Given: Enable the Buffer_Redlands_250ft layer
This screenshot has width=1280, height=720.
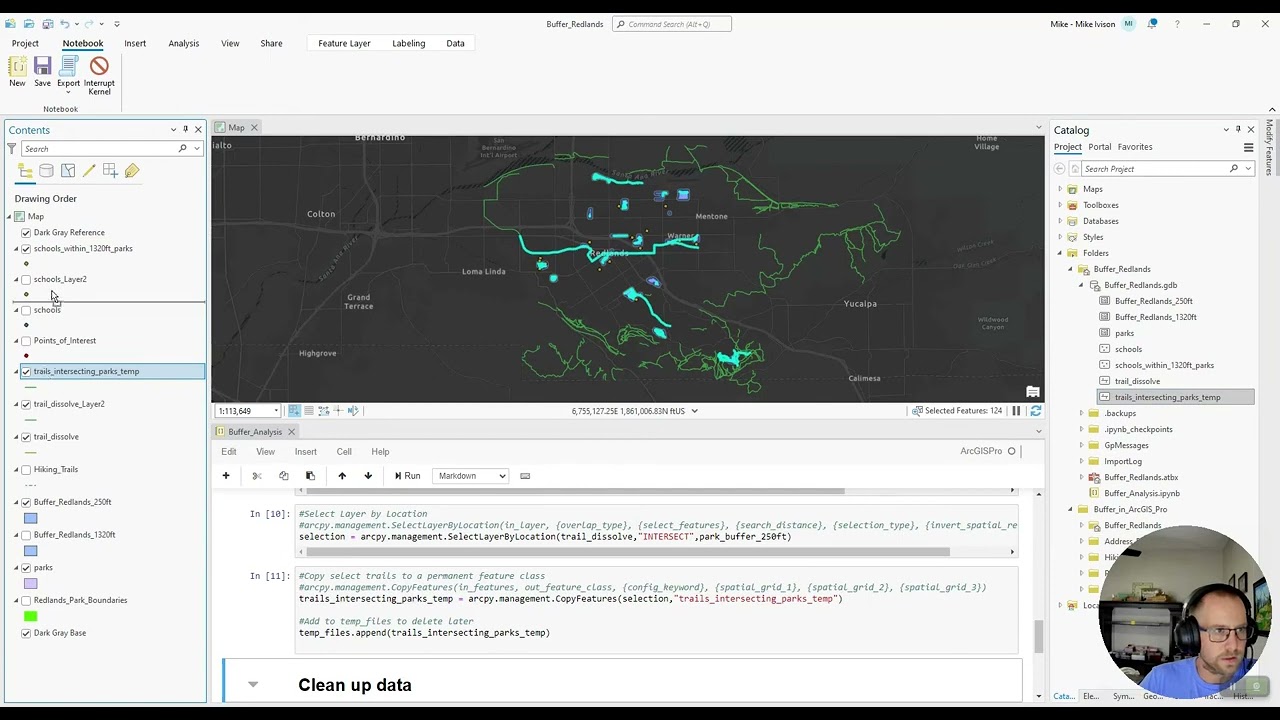Looking at the screenshot, I should [x=26, y=502].
